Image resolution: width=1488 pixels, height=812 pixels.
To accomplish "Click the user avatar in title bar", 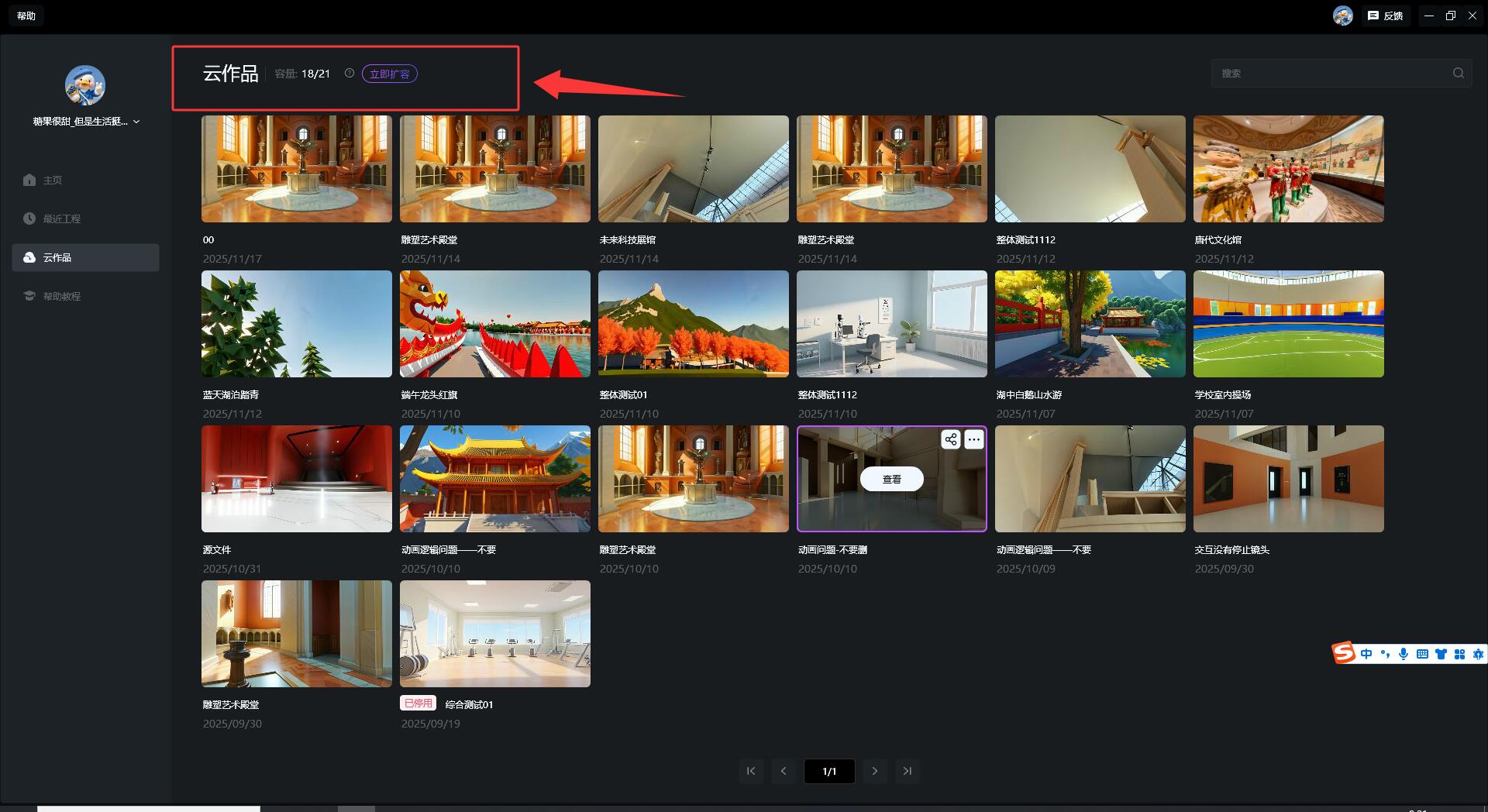I will pos(1342,15).
